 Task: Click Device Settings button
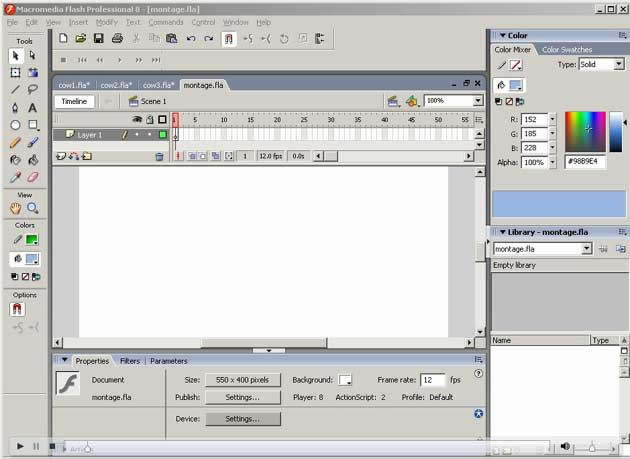(x=243, y=419)
